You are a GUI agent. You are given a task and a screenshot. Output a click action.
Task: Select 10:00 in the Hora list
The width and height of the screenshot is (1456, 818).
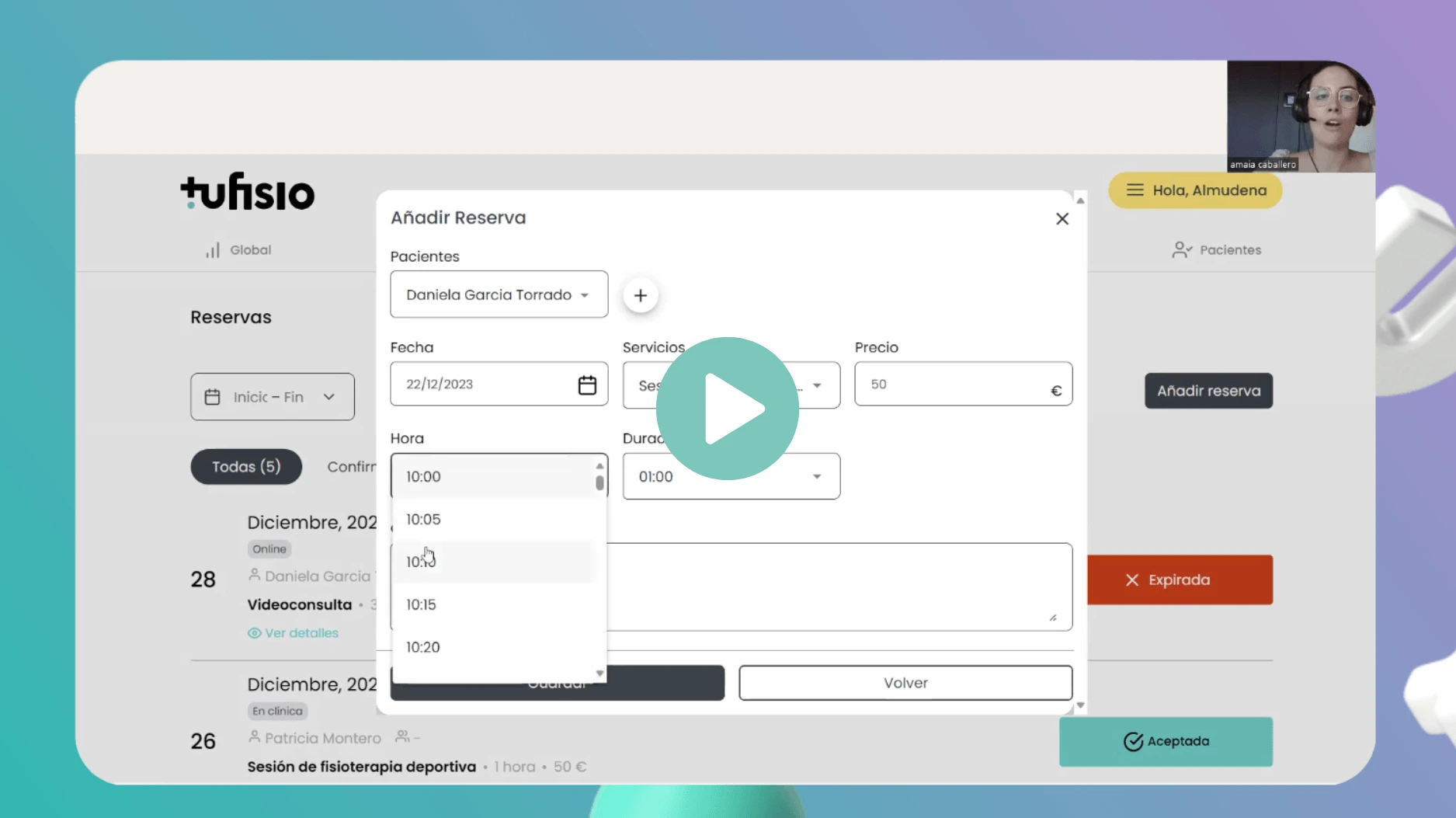(x=493, y=476)
